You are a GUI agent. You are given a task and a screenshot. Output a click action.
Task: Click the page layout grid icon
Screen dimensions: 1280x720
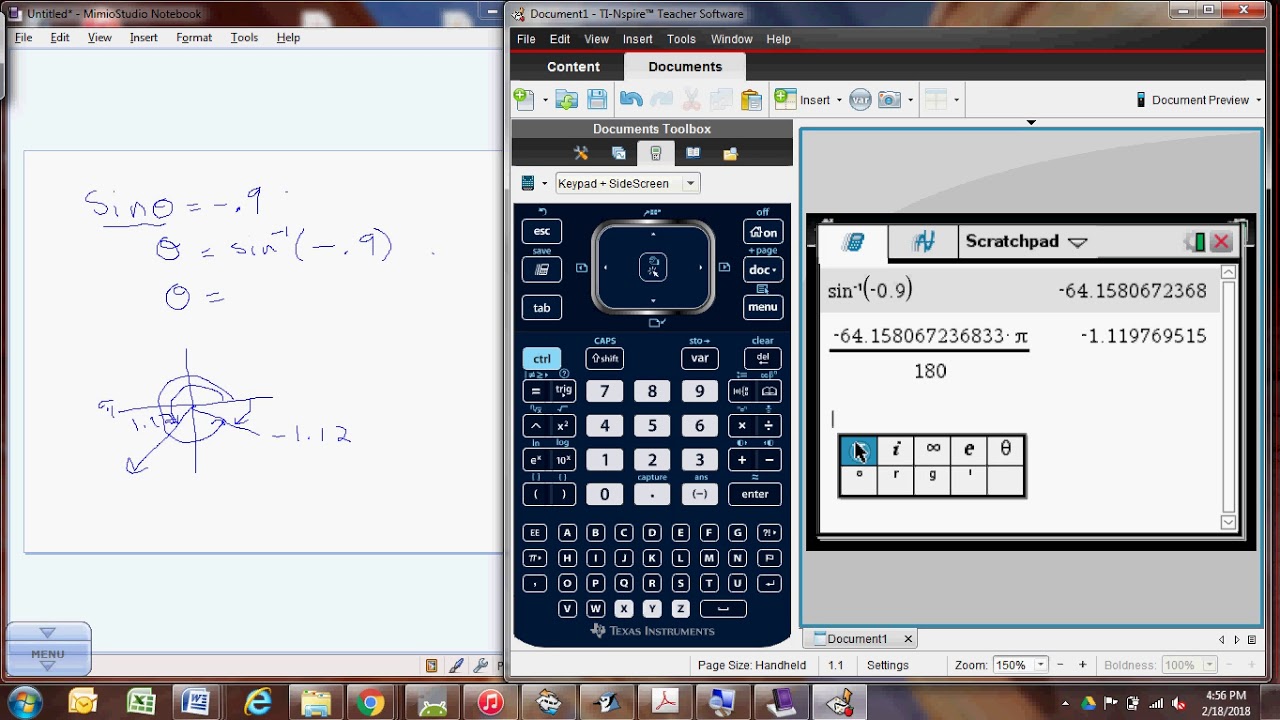[x=936, y=99]
